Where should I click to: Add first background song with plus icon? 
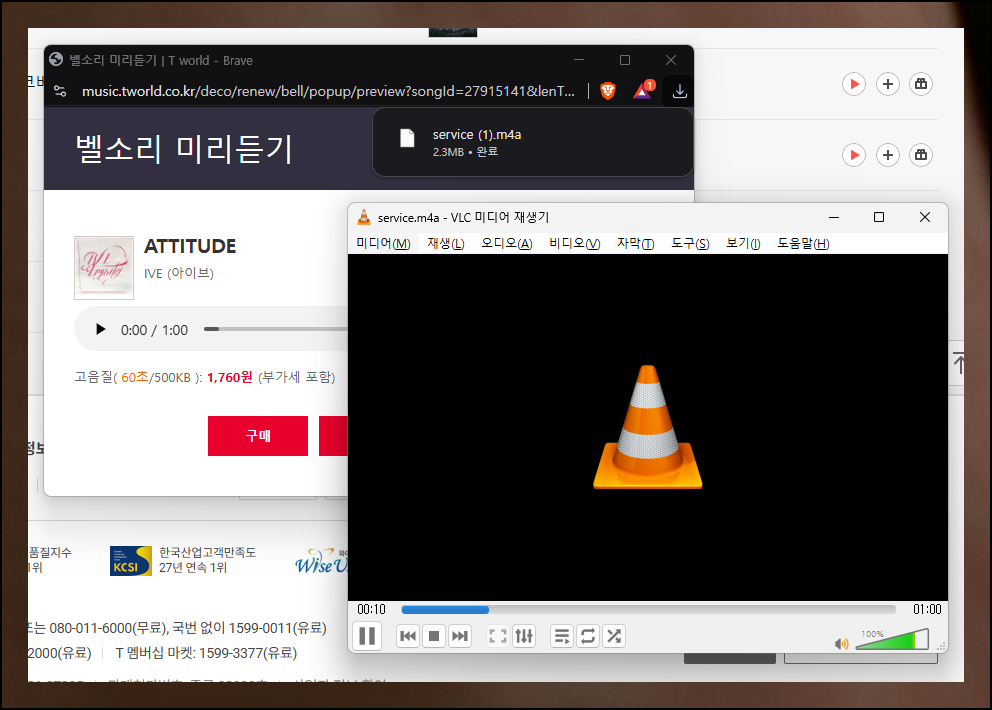[x=888, y=84]
